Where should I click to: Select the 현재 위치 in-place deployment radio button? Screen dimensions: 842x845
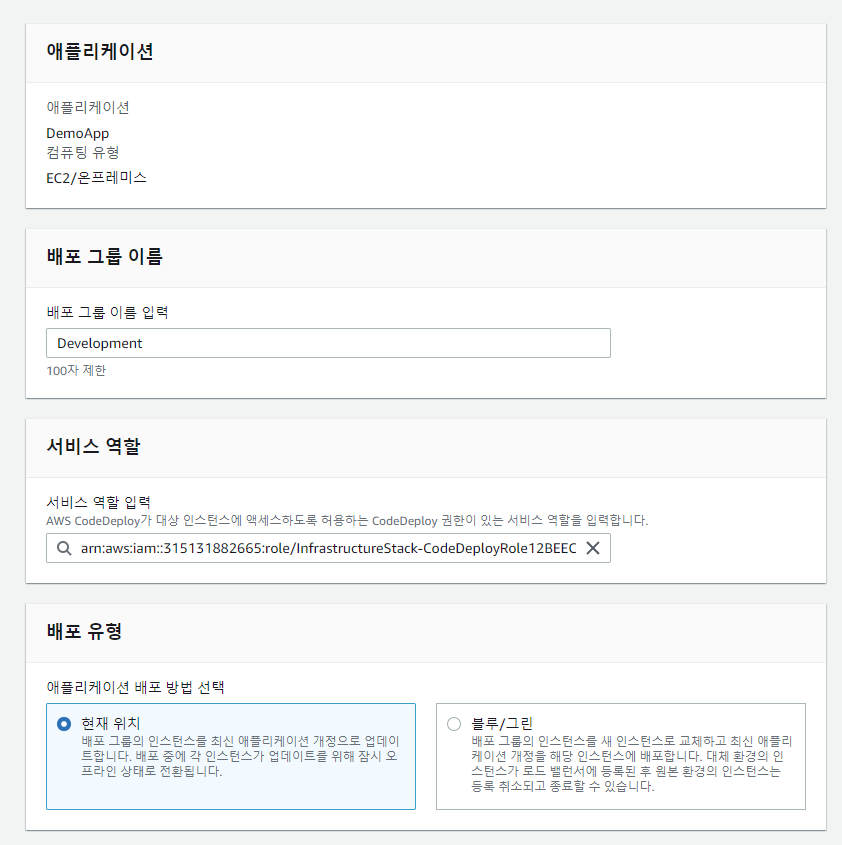[64, 724]
